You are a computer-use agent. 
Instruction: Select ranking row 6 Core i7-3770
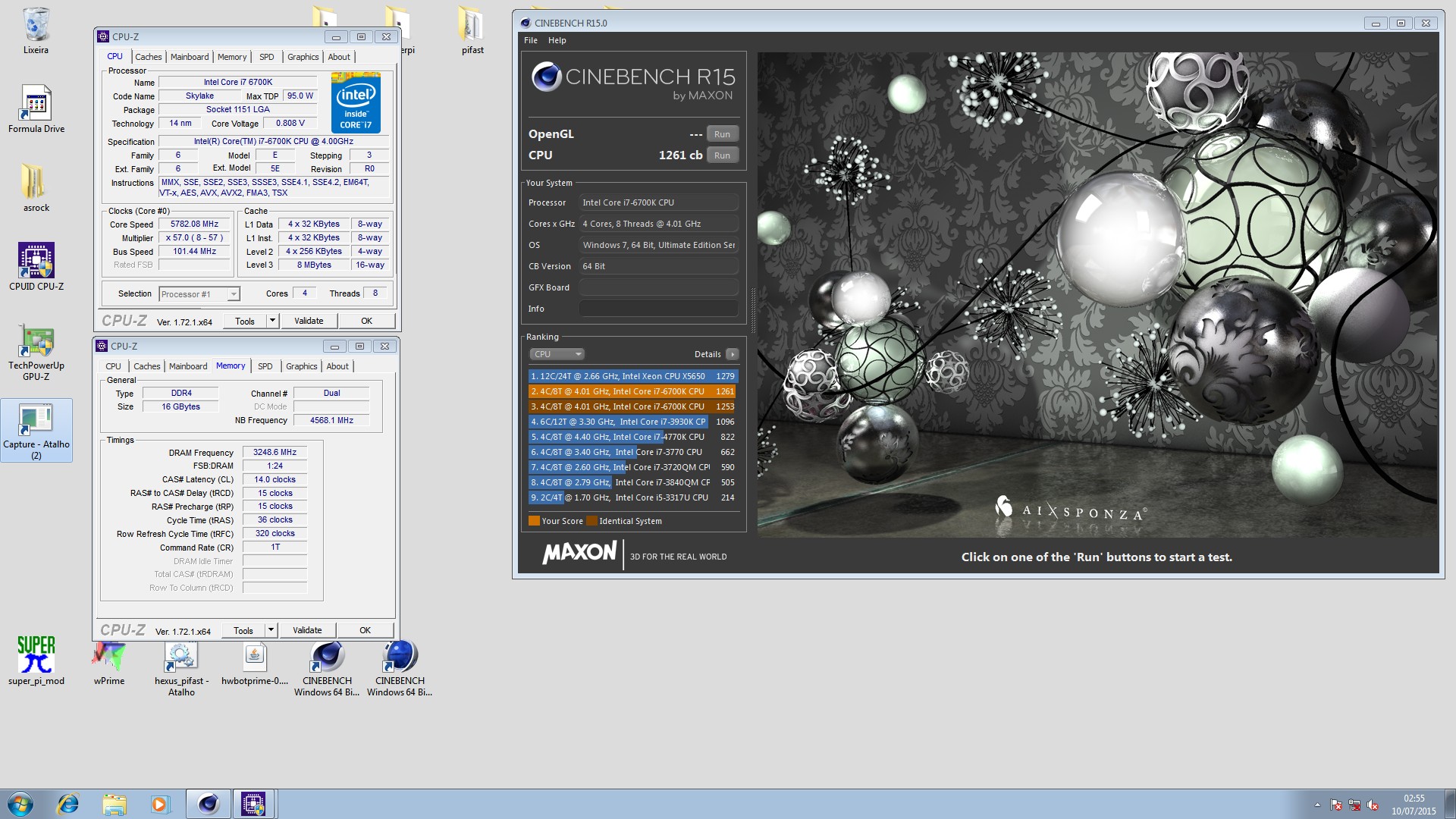point(632,452)
